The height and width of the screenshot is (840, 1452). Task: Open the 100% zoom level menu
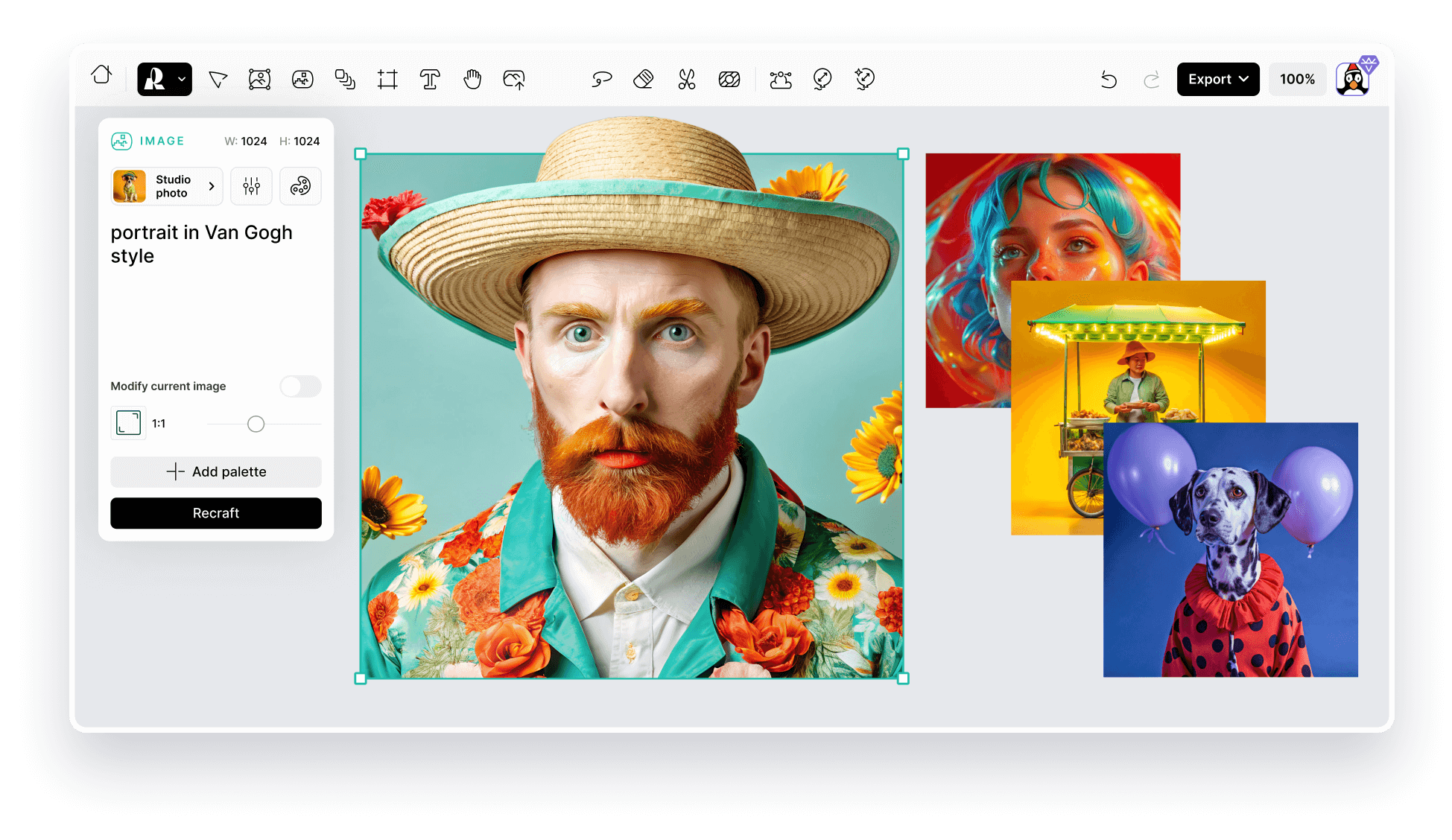click(x=1297, y=80)
